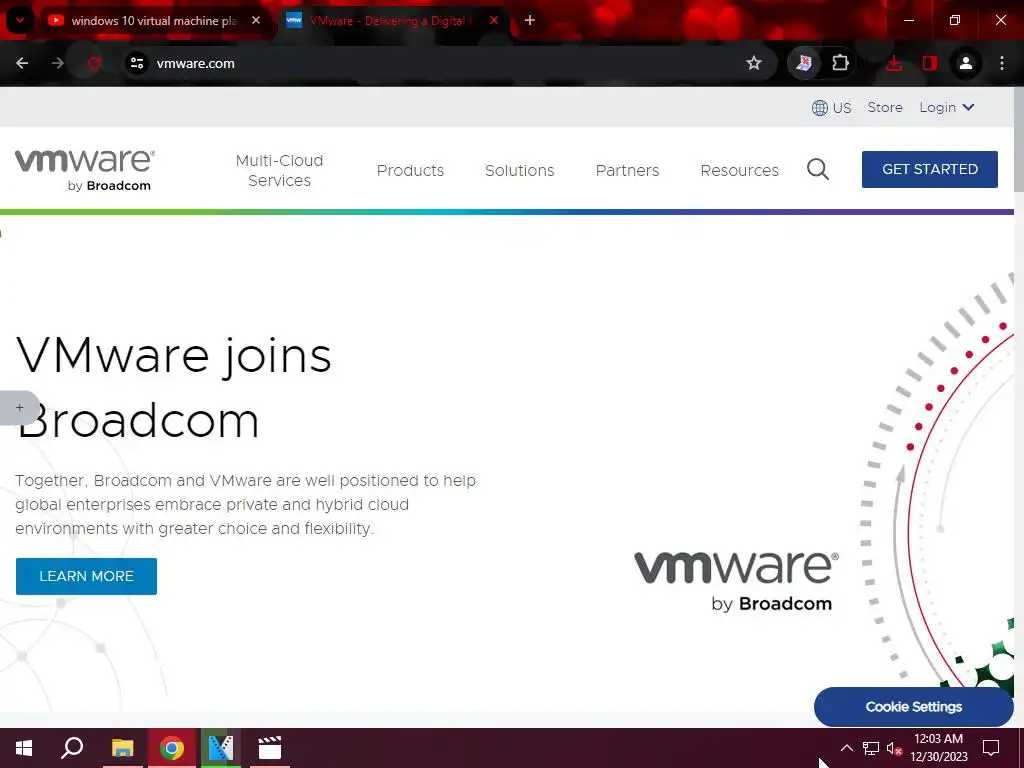Close the VMware tab
The width and height of the screenshot is (1024, 768).
click(x=494, y=20)
